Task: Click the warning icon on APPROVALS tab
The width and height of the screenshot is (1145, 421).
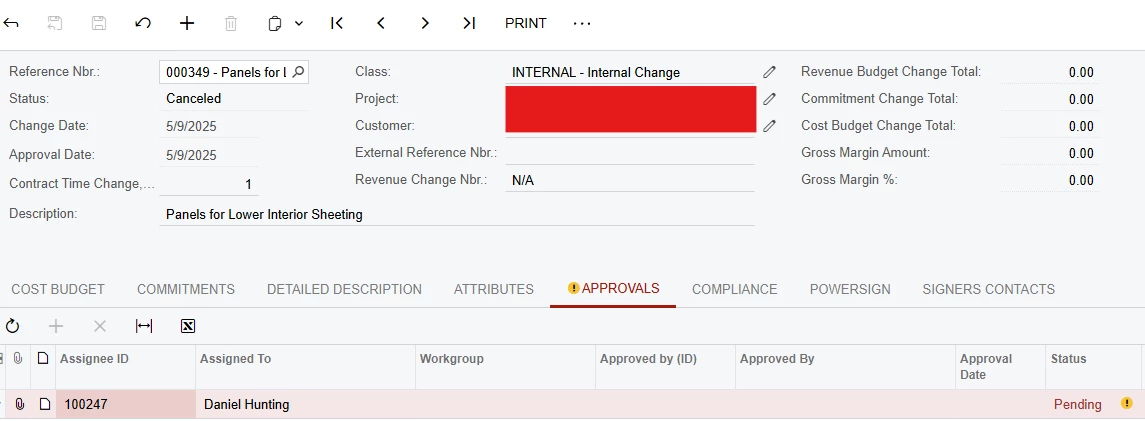Action: (x=573, y=288)
